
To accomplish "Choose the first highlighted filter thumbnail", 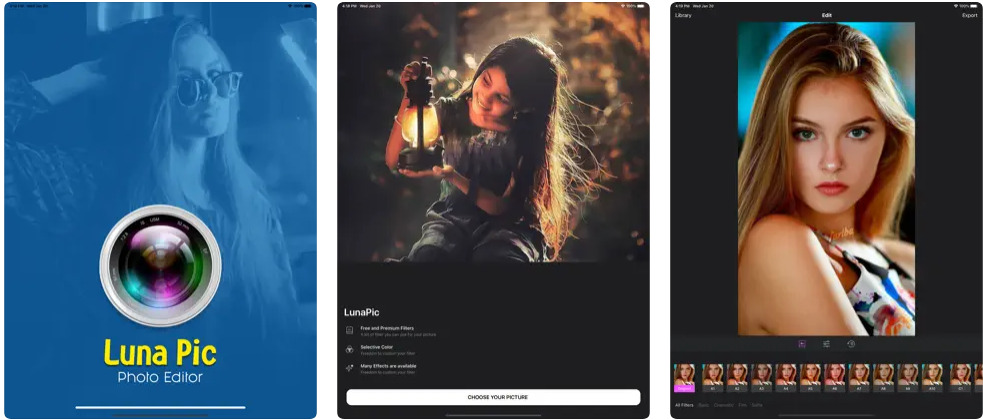I will point(686,376).
